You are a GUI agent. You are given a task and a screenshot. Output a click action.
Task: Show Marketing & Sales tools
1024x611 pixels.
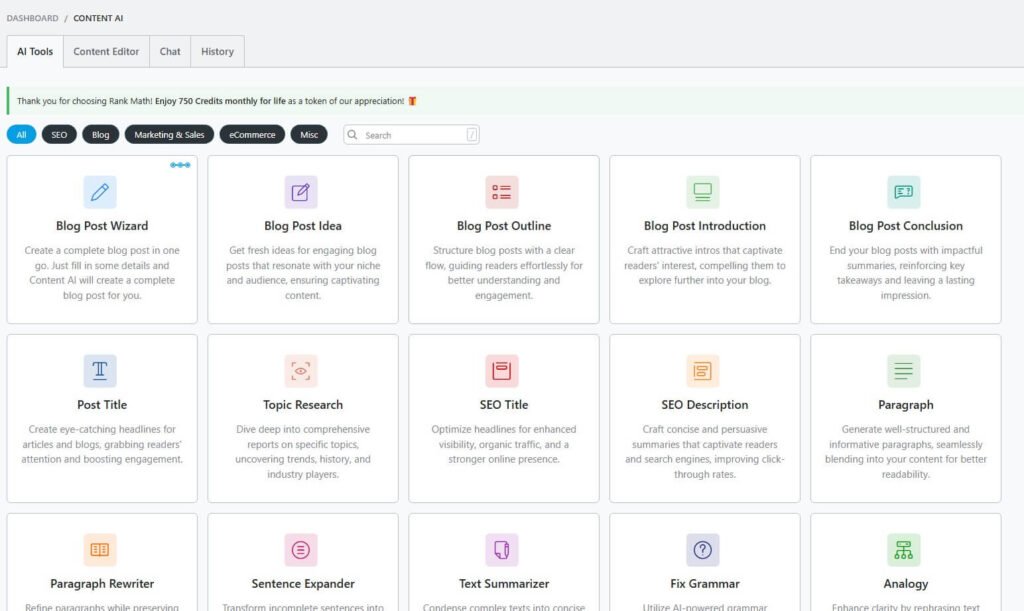point(169,134)
